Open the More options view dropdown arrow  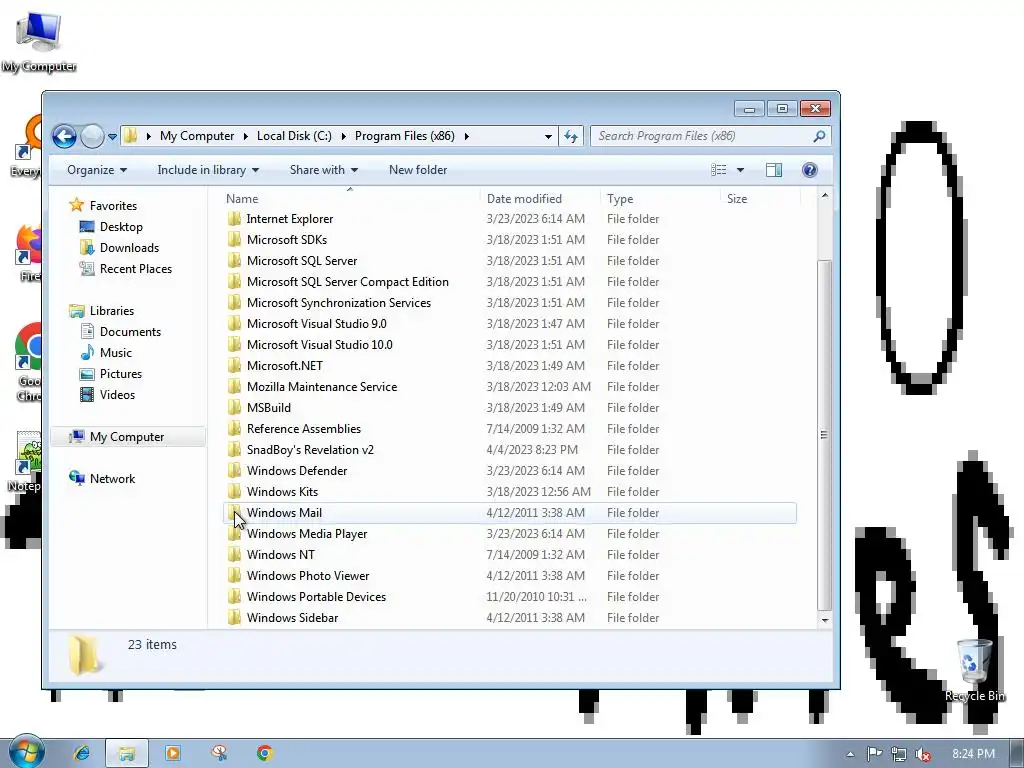click(x=740, y=170)
